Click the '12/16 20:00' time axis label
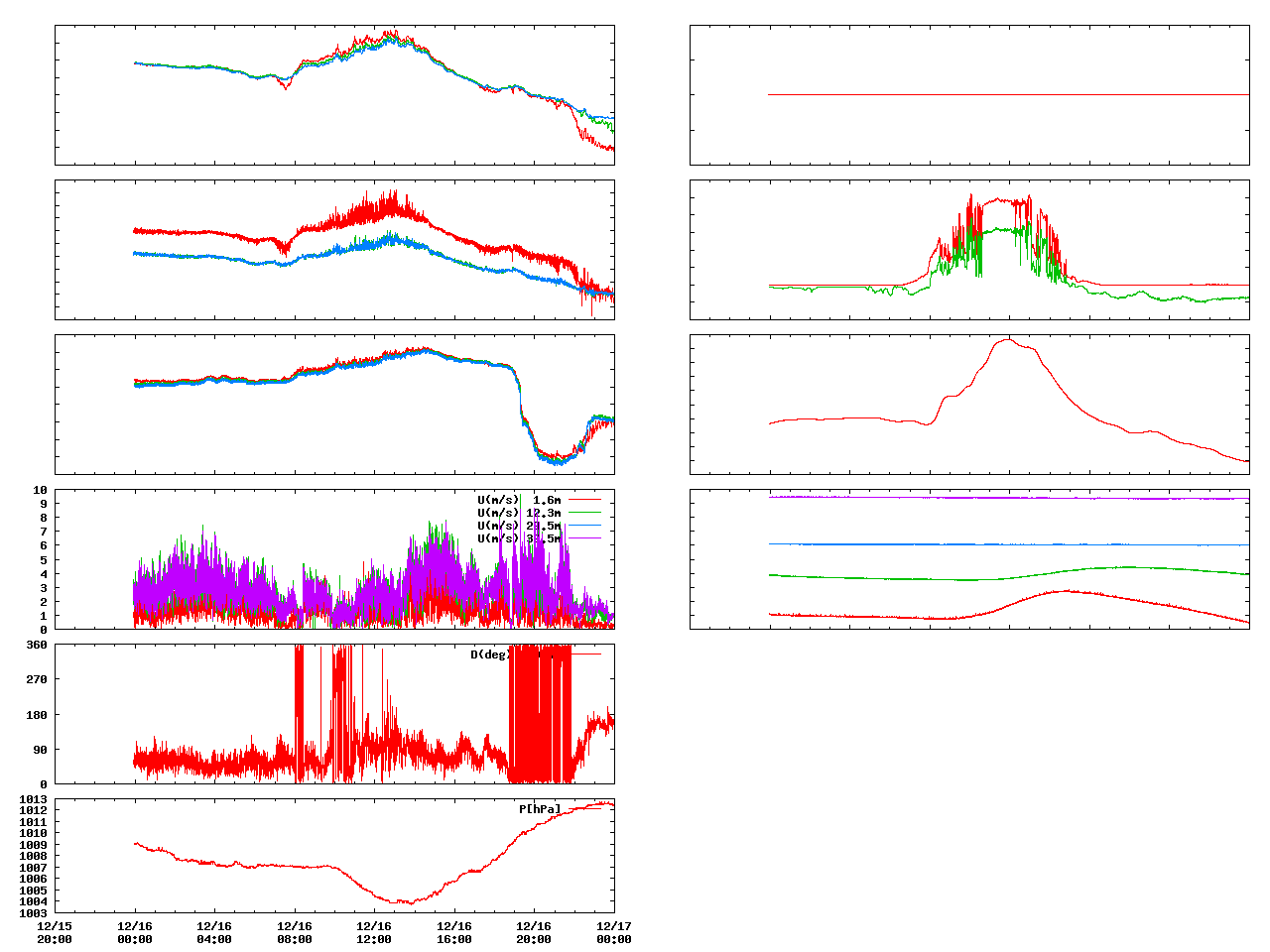 [x=534, y=933]
